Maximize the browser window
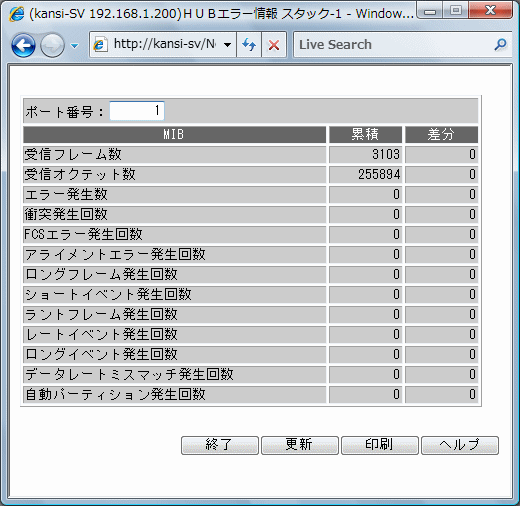 coord(456,11)
